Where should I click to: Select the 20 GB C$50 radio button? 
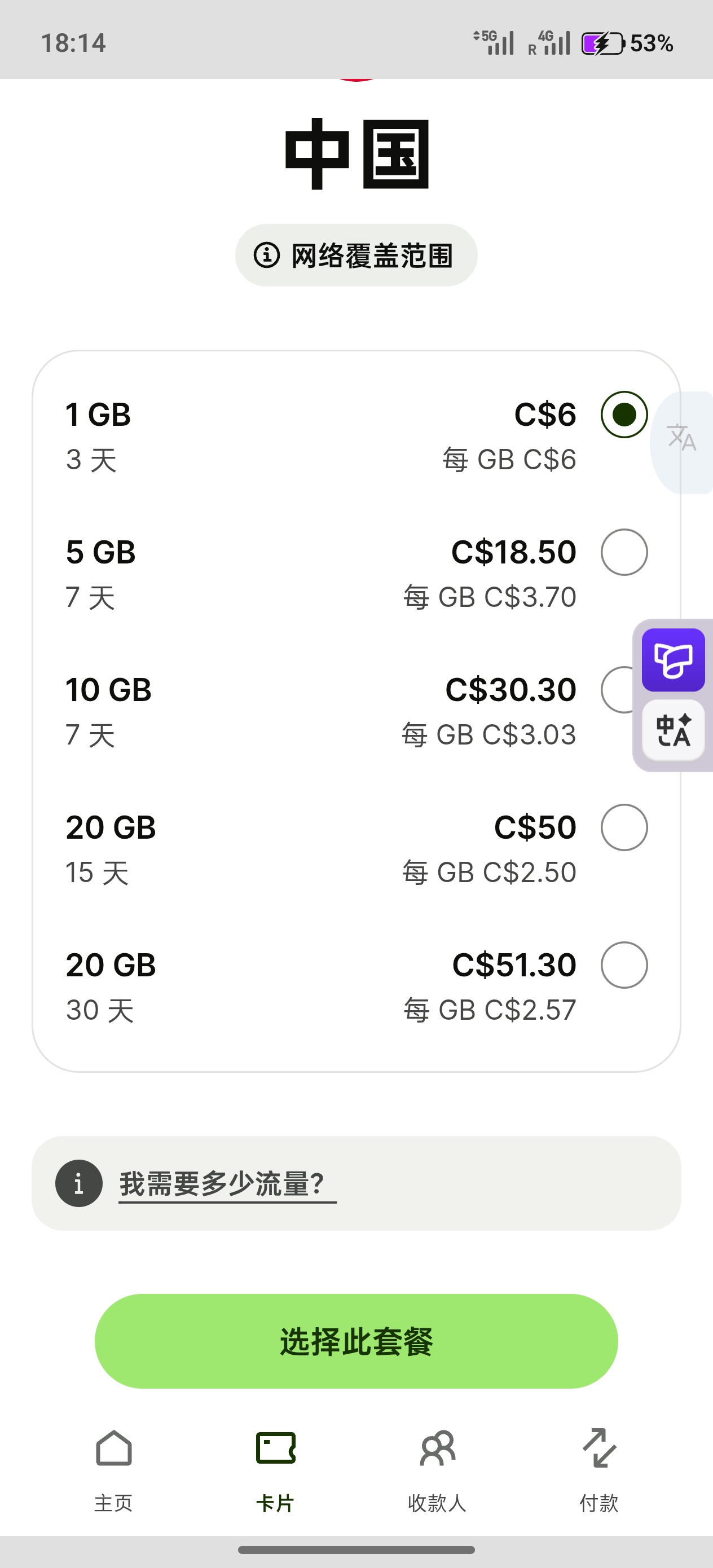click(624, 827)
